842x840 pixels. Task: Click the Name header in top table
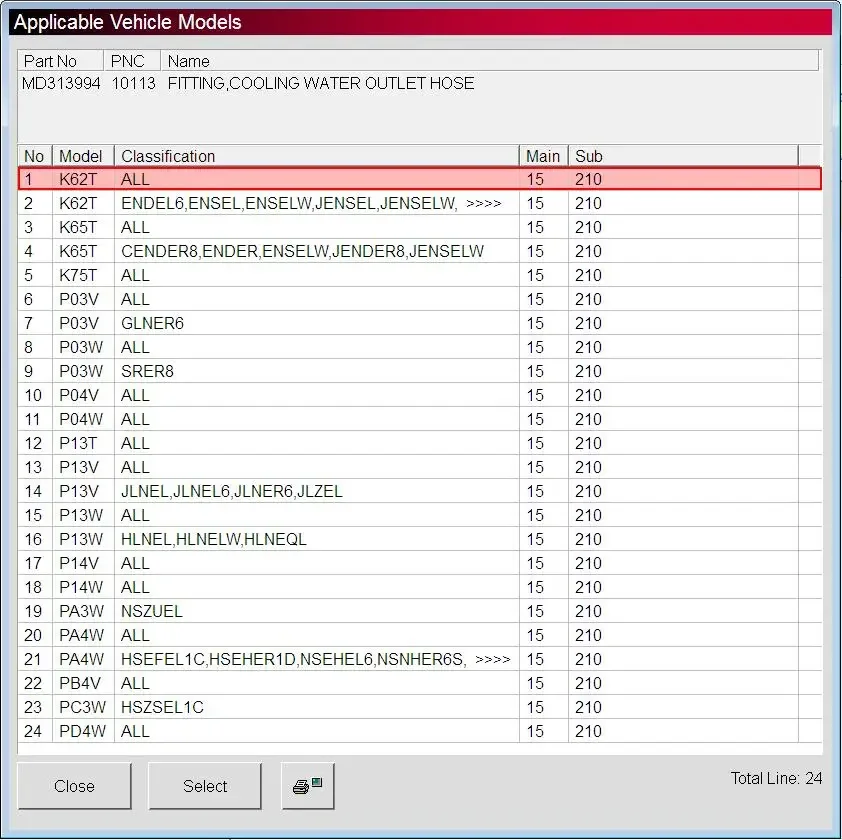tap(489, 61)
